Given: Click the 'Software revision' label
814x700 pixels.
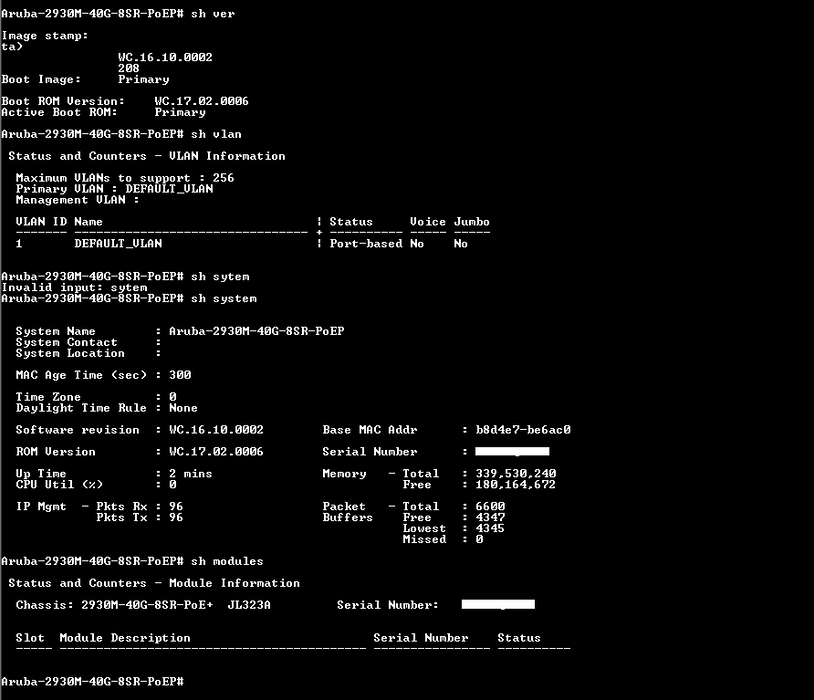Looking at the screenshot, I should tap(77, 430).
